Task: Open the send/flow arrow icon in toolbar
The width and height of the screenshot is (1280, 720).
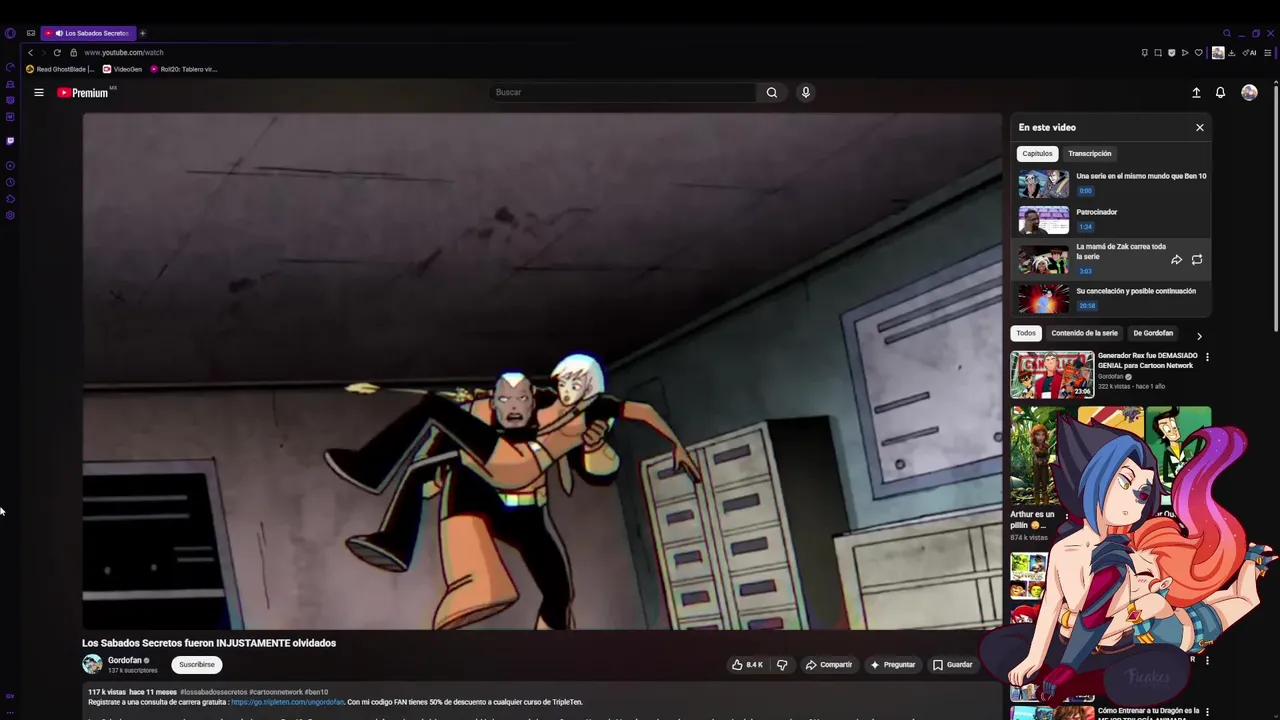Action: point(1185,53)
